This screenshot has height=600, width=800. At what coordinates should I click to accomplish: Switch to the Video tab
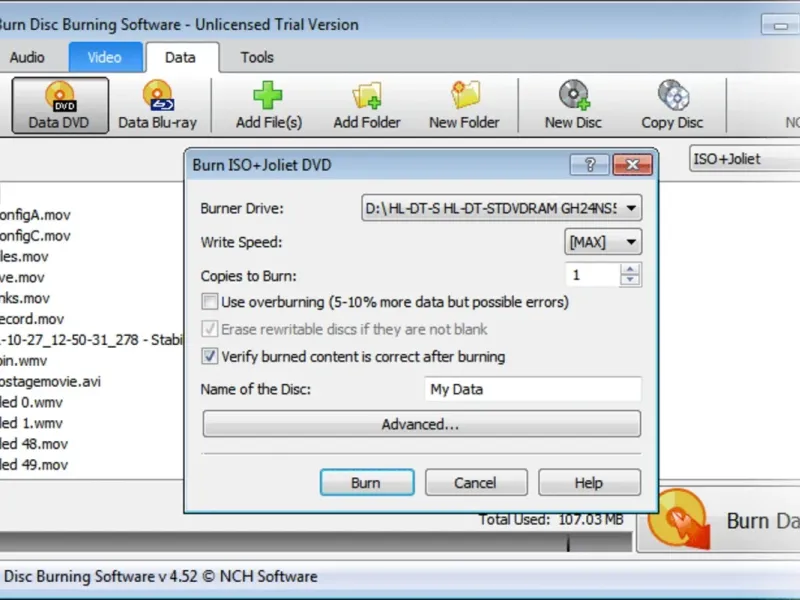pyautogui.click(x=105, y=57)
